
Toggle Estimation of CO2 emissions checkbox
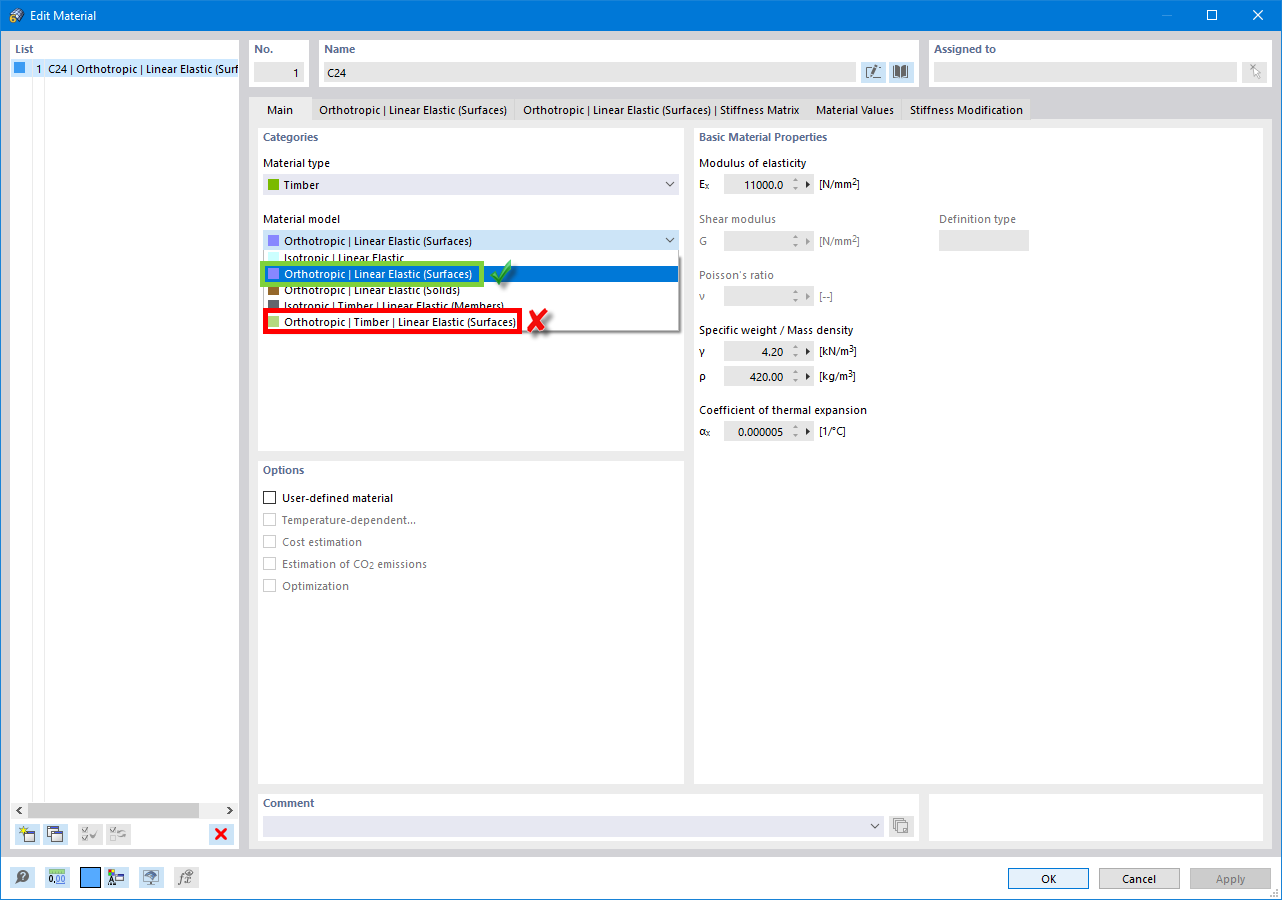(x=269, y=564)
